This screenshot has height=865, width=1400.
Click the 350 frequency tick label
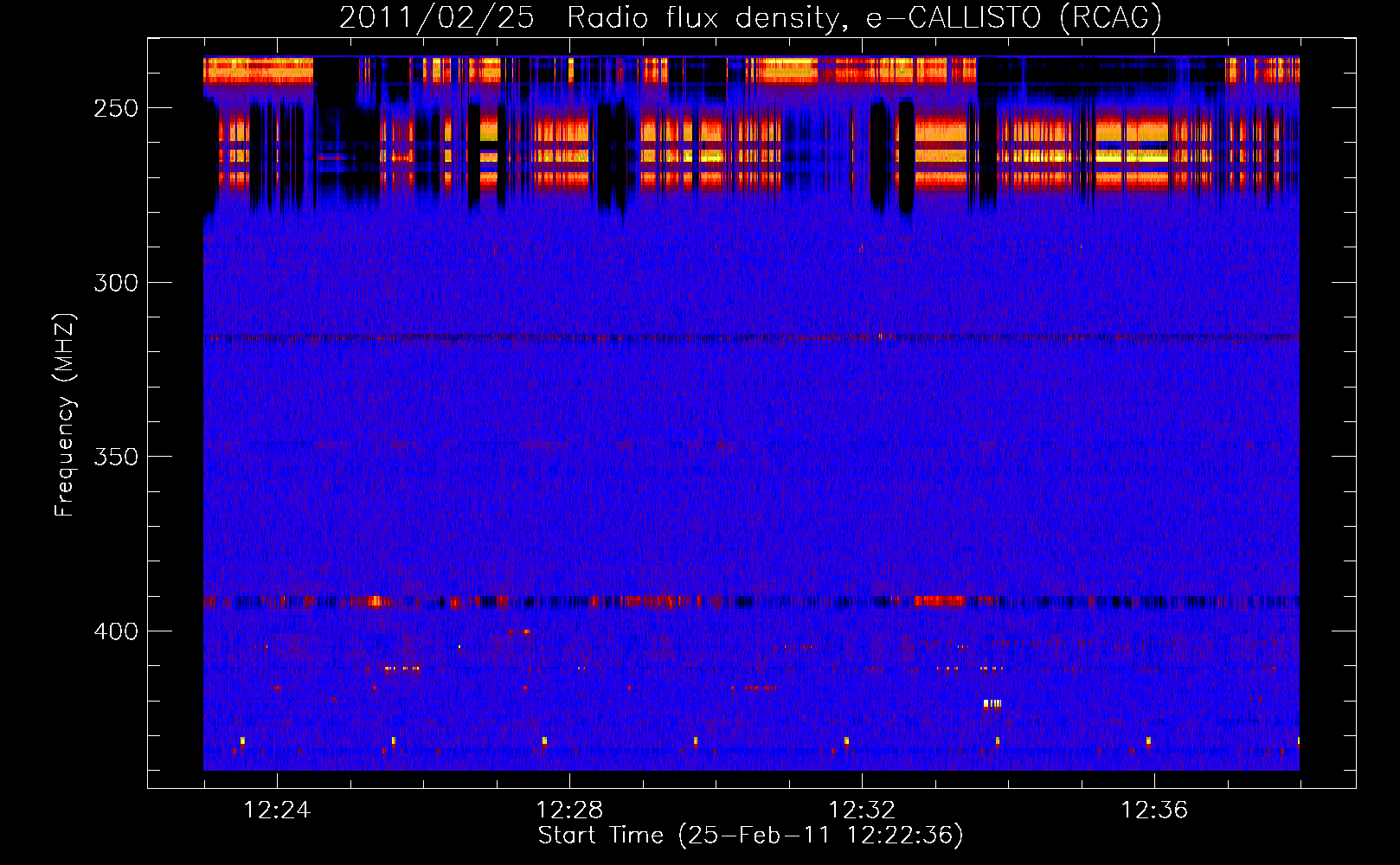[116, 457]
